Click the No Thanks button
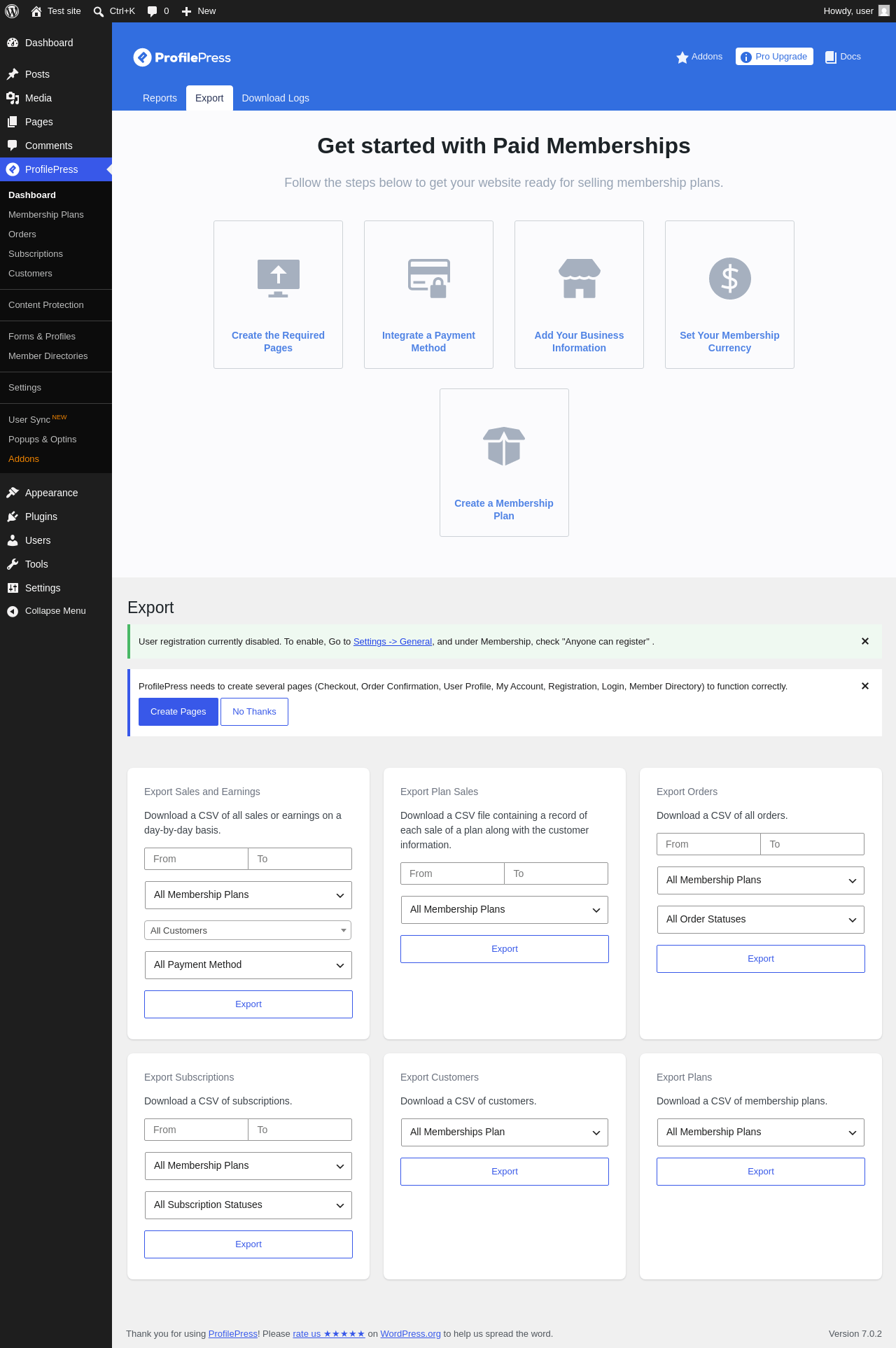896x1348 pixels. pos(254,712)
